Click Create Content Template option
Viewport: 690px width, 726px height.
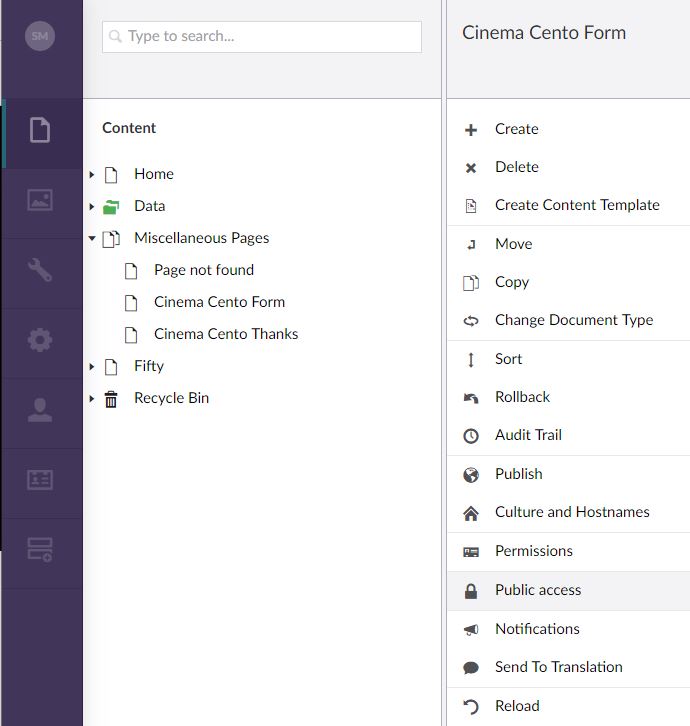click(x=569, y=205)
